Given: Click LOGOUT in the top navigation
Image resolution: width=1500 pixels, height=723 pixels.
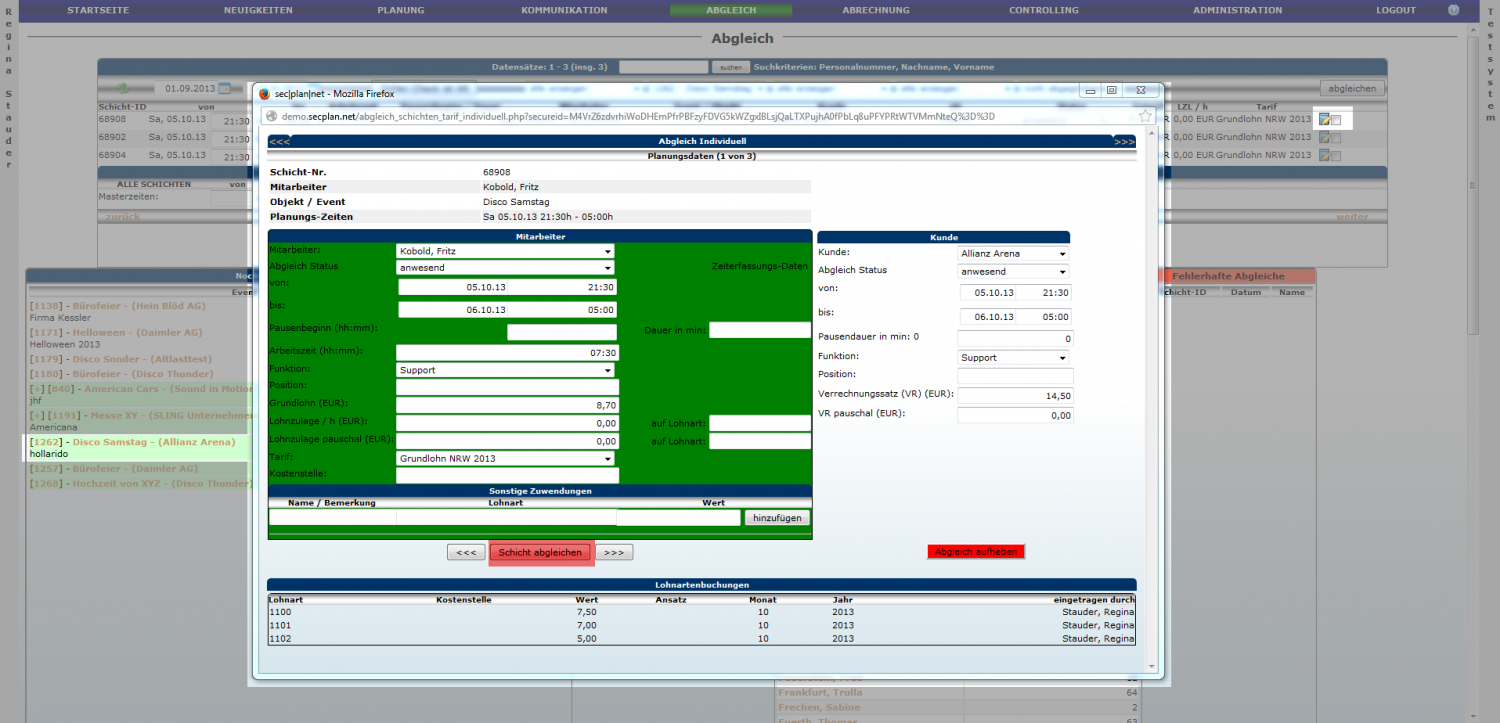Looking at the screenshot, I should [x=1396, y=10].
